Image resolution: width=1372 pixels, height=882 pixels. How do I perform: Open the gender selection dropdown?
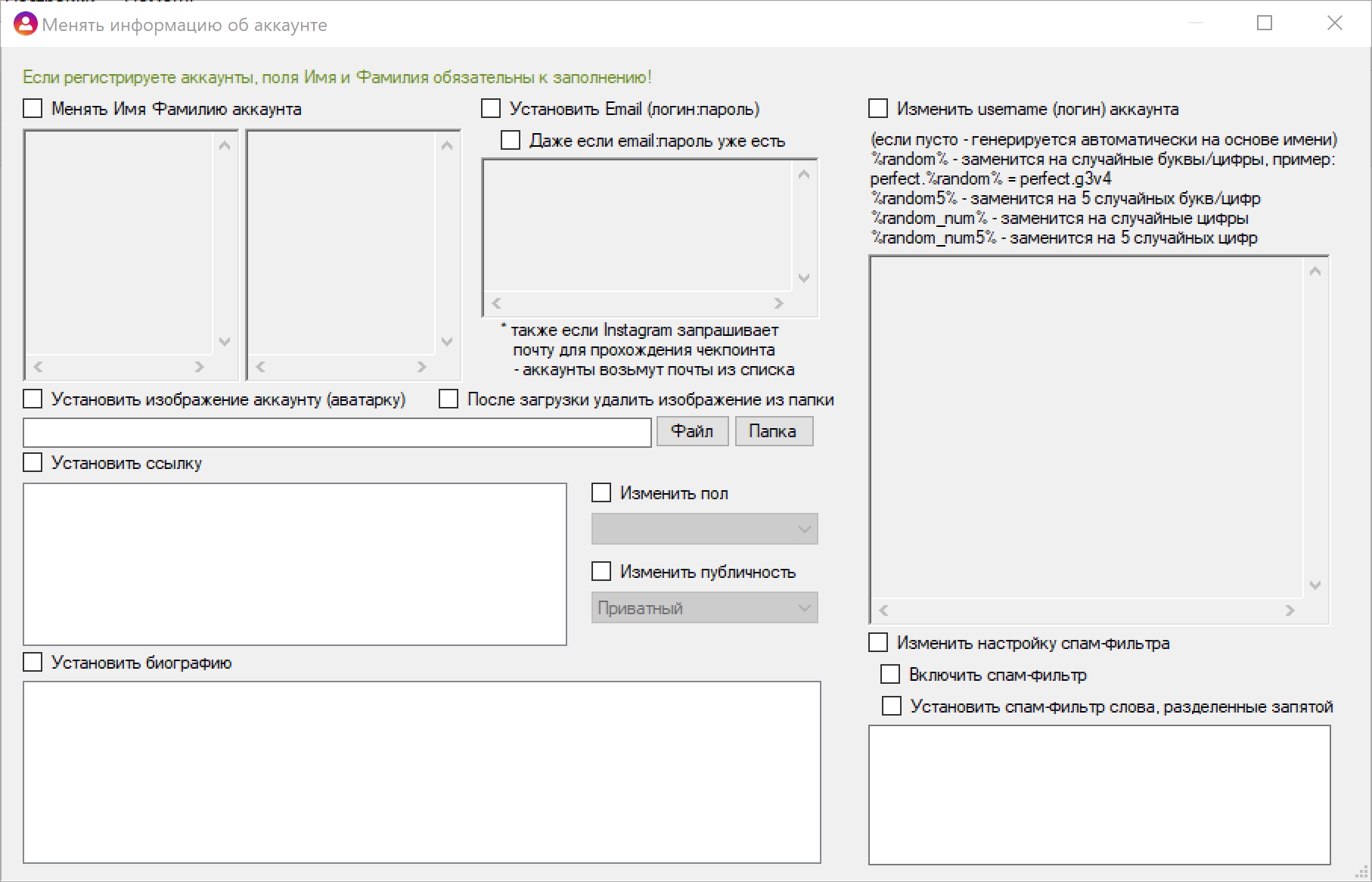[x=705, y=529]
